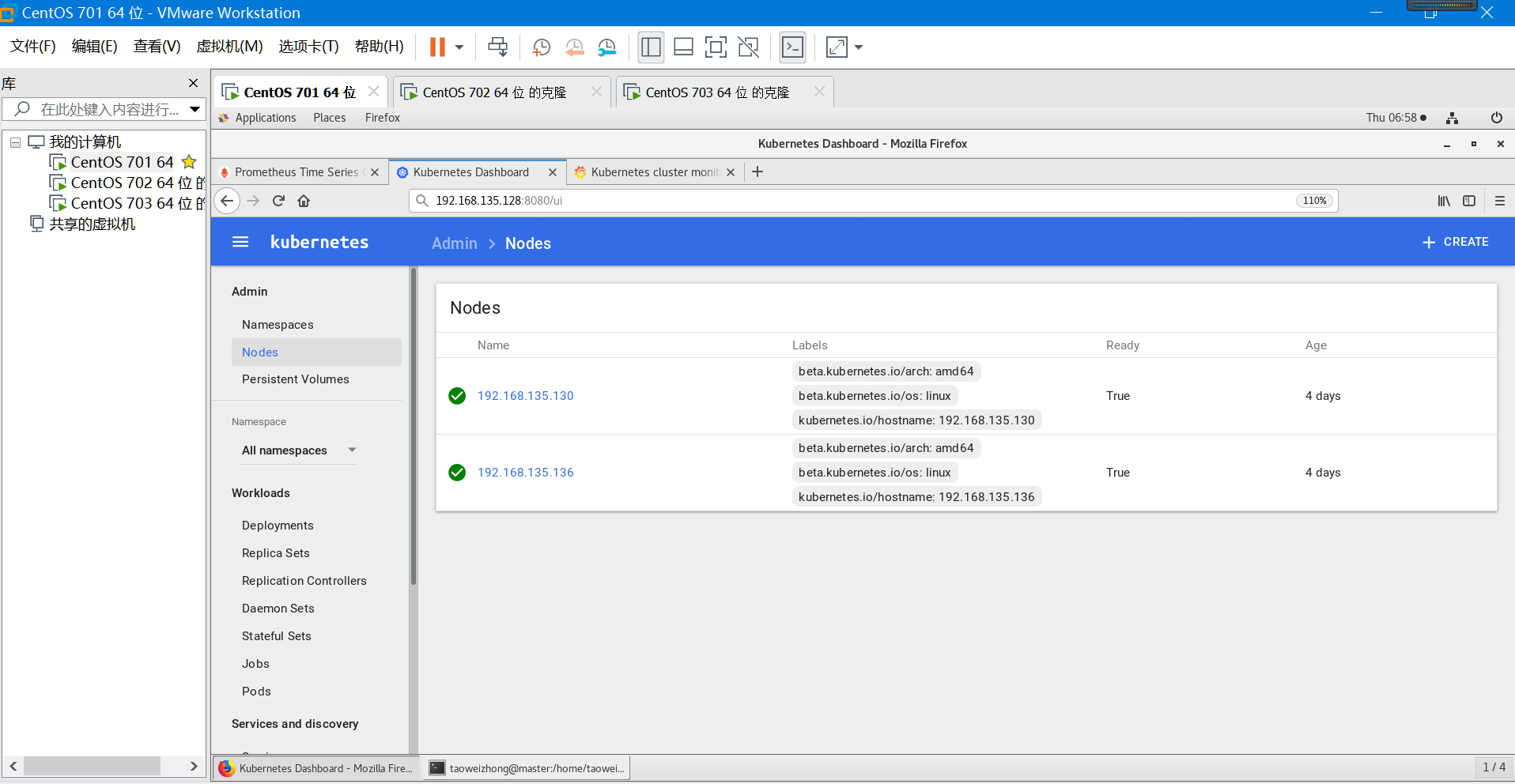Image resolution: width=1515 pixels, height=784 pixels.
Task: Collapse the 我的计算机 tree node
Action: click(x=15, y=142)
